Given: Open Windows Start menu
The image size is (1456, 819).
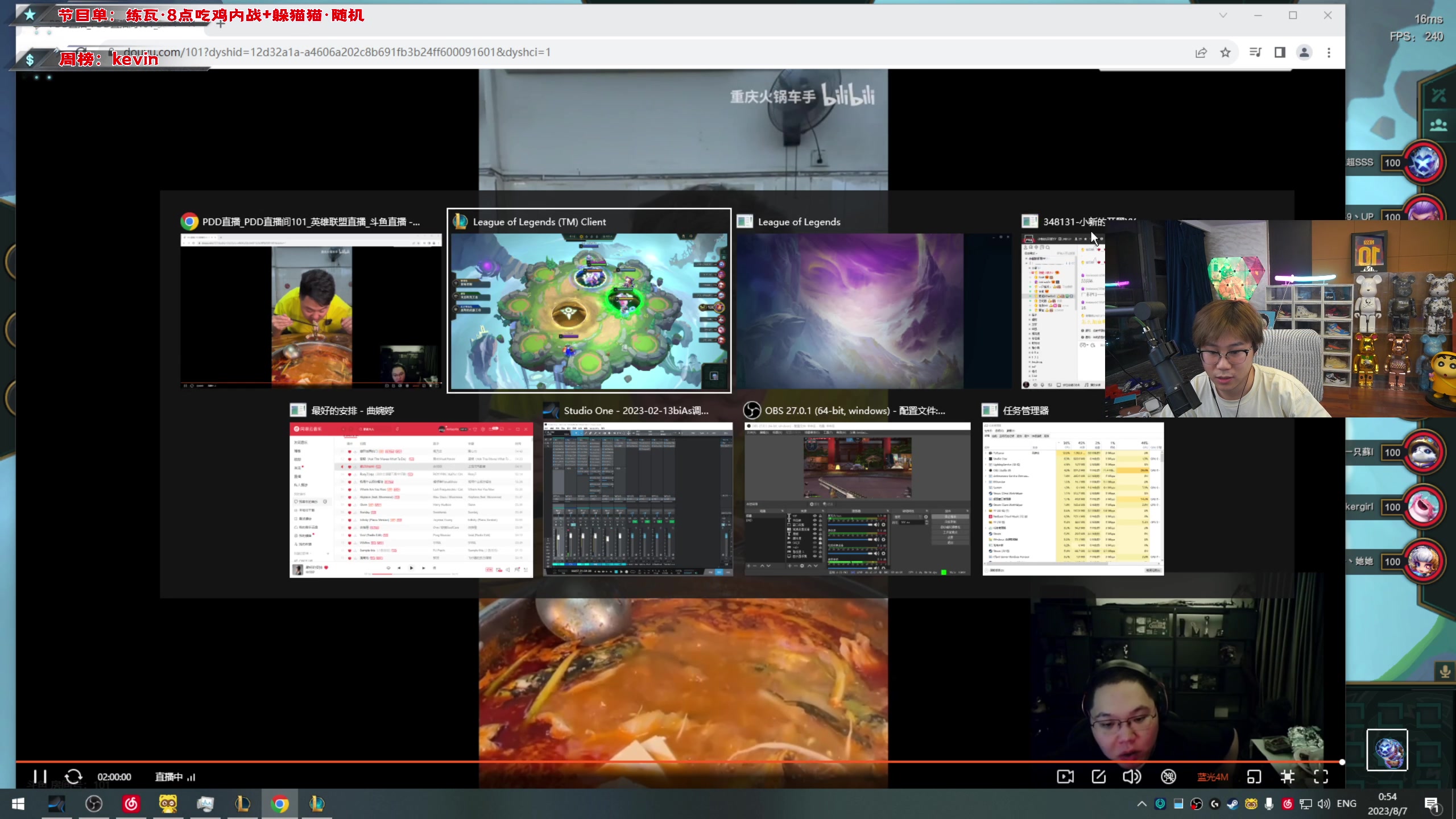Looking at the screenshot, I should point(18,804).
